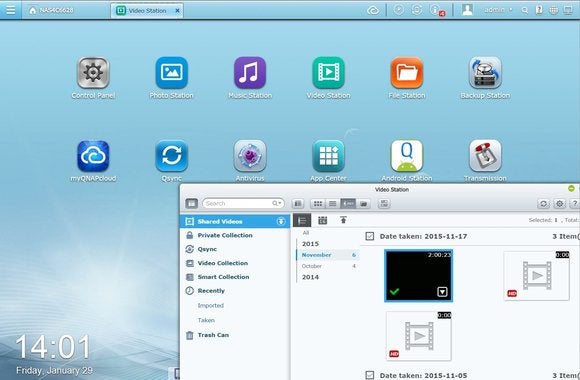Open the main hamburger menu
This screenshot has width=580, height=380.
(x=11, y=10)
